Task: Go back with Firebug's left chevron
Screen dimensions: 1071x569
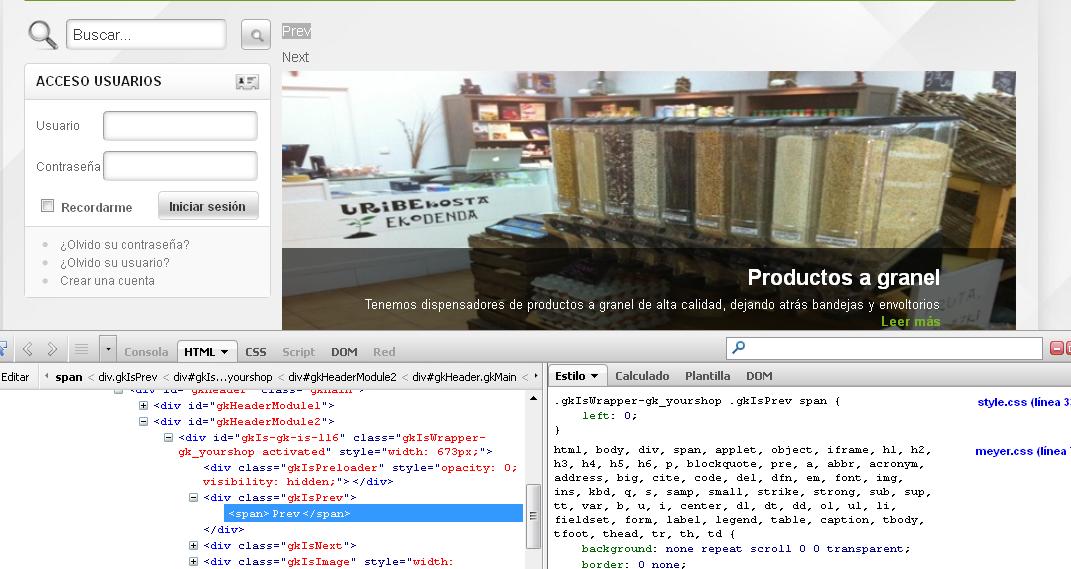Action: (x=27, y=350)
